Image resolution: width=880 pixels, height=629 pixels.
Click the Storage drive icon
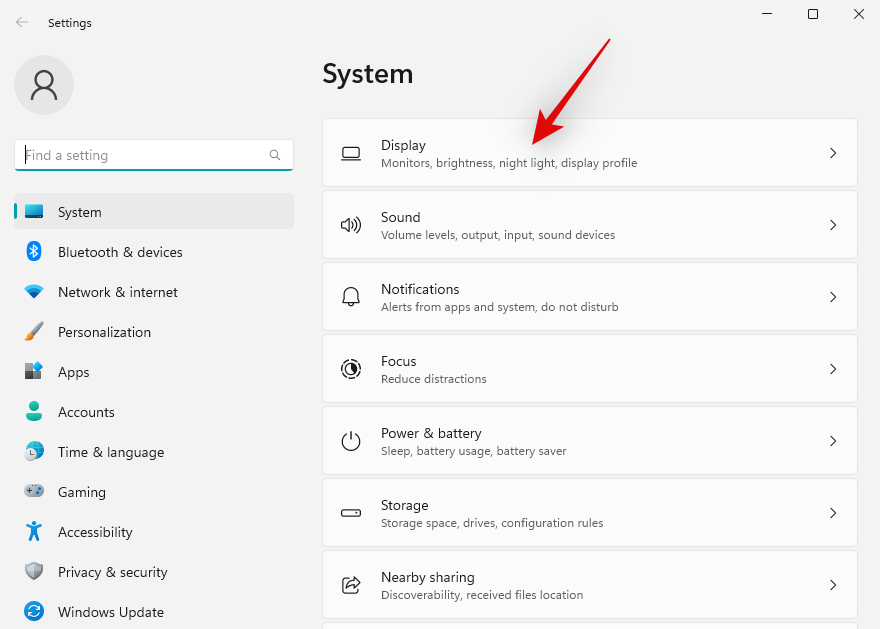[351, 512]
